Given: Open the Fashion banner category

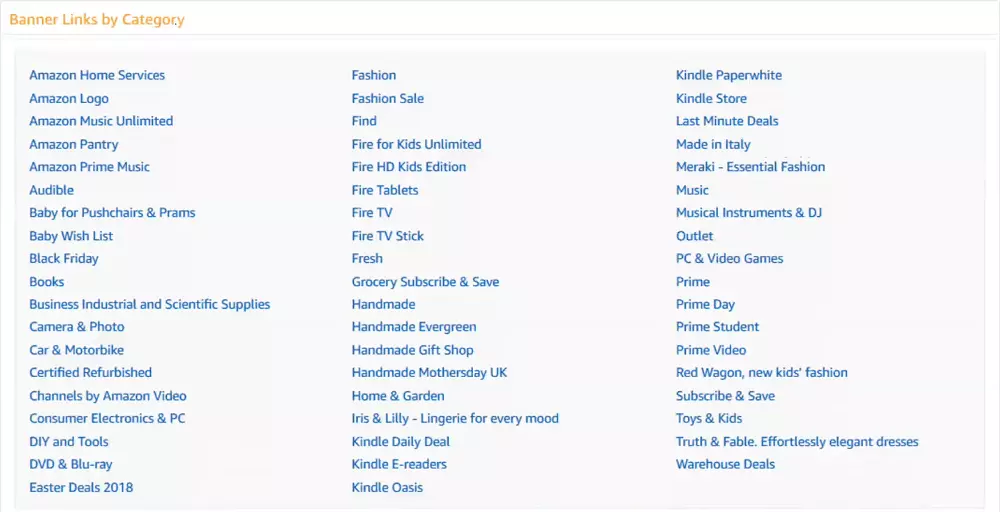Looking at the screenshot, I should [x=374, y=75].
